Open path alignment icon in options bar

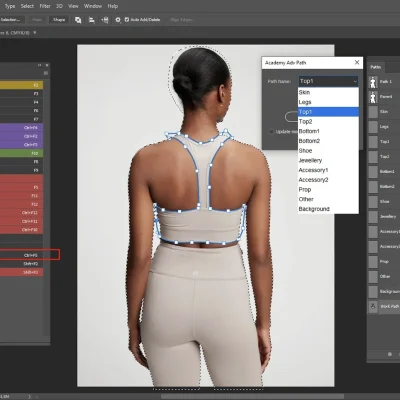tap(91, 20)
